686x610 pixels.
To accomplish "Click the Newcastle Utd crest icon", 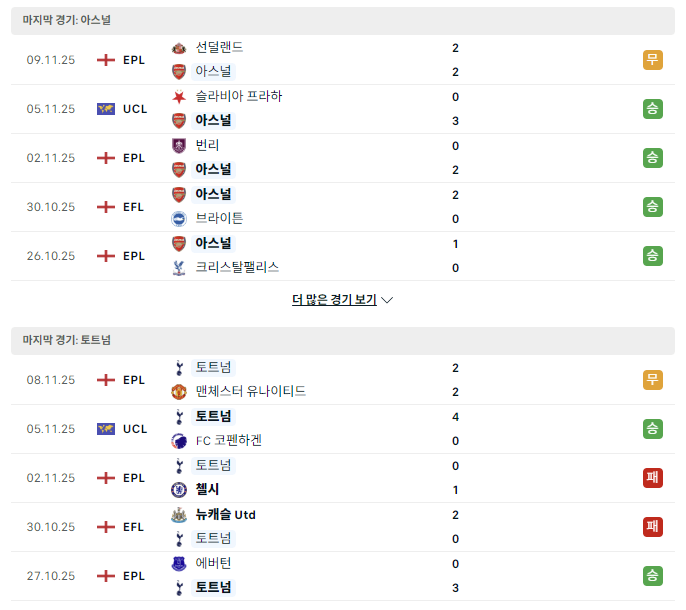I will pos(178,515).
